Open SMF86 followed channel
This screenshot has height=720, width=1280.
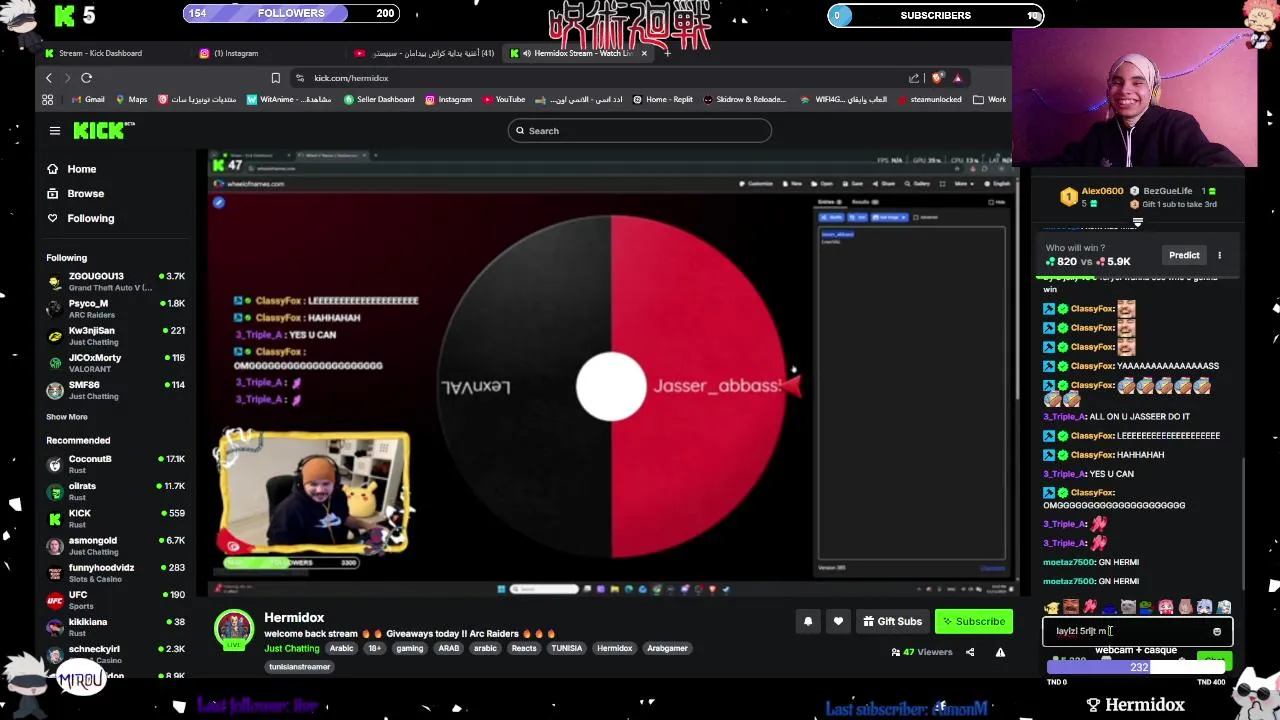pos(115,389)
